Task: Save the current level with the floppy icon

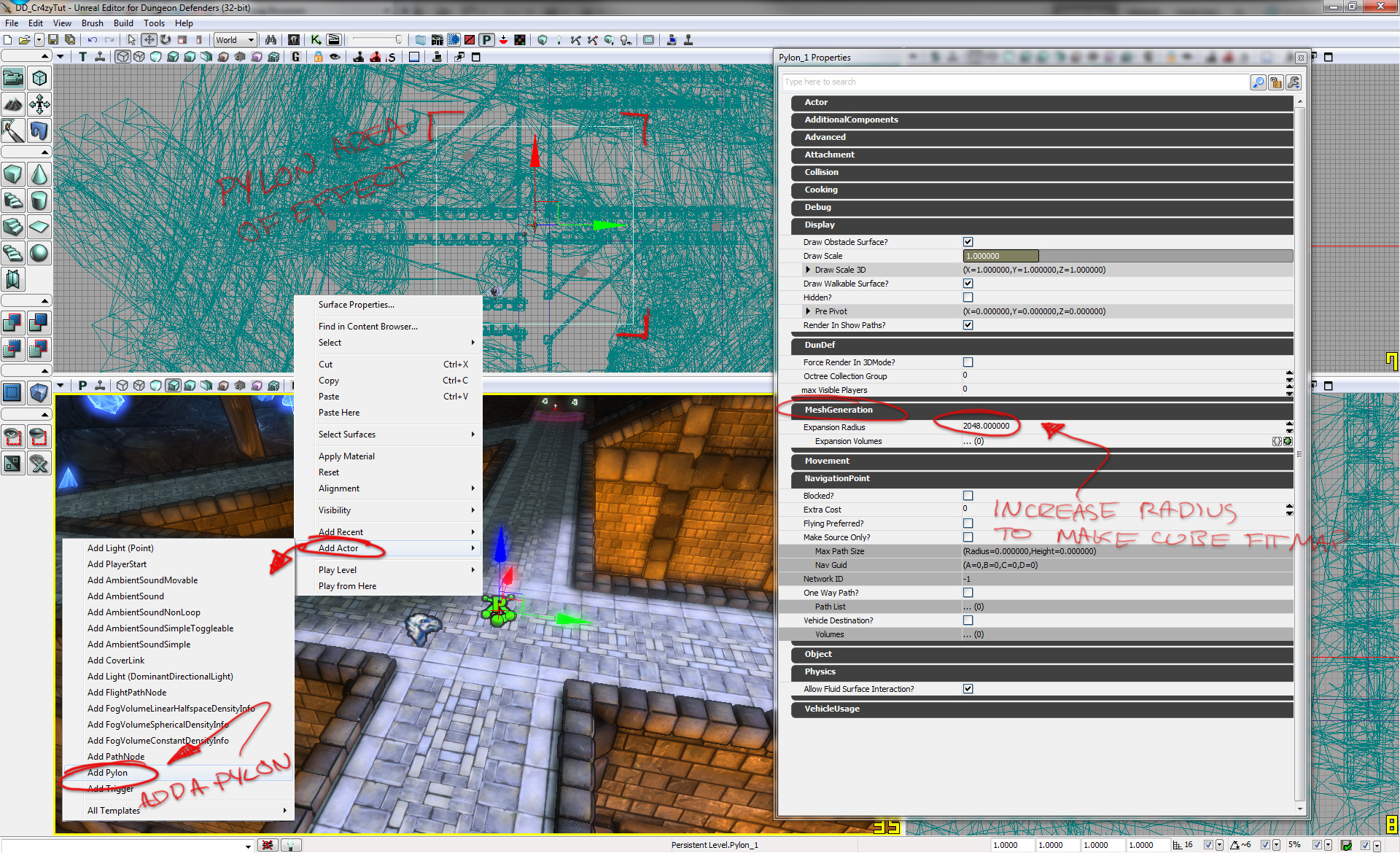Action: (x=53, y=40)
